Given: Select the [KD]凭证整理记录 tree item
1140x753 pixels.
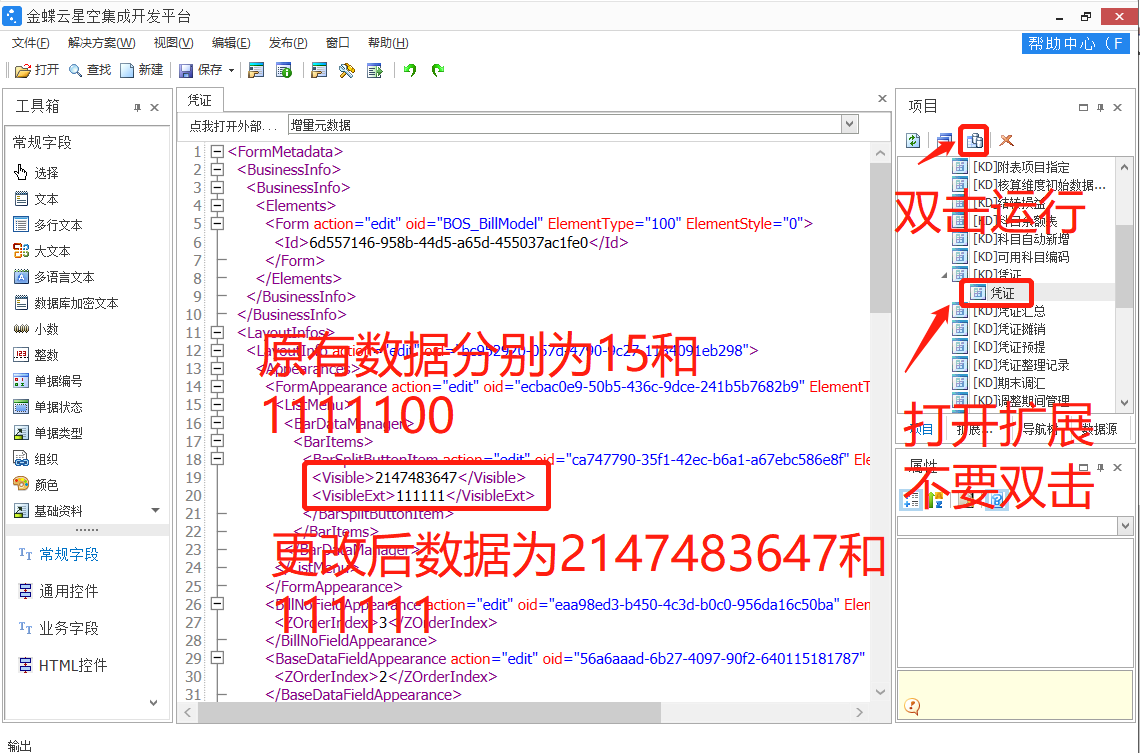Looking at the screenshot, I should point(1011,365).
